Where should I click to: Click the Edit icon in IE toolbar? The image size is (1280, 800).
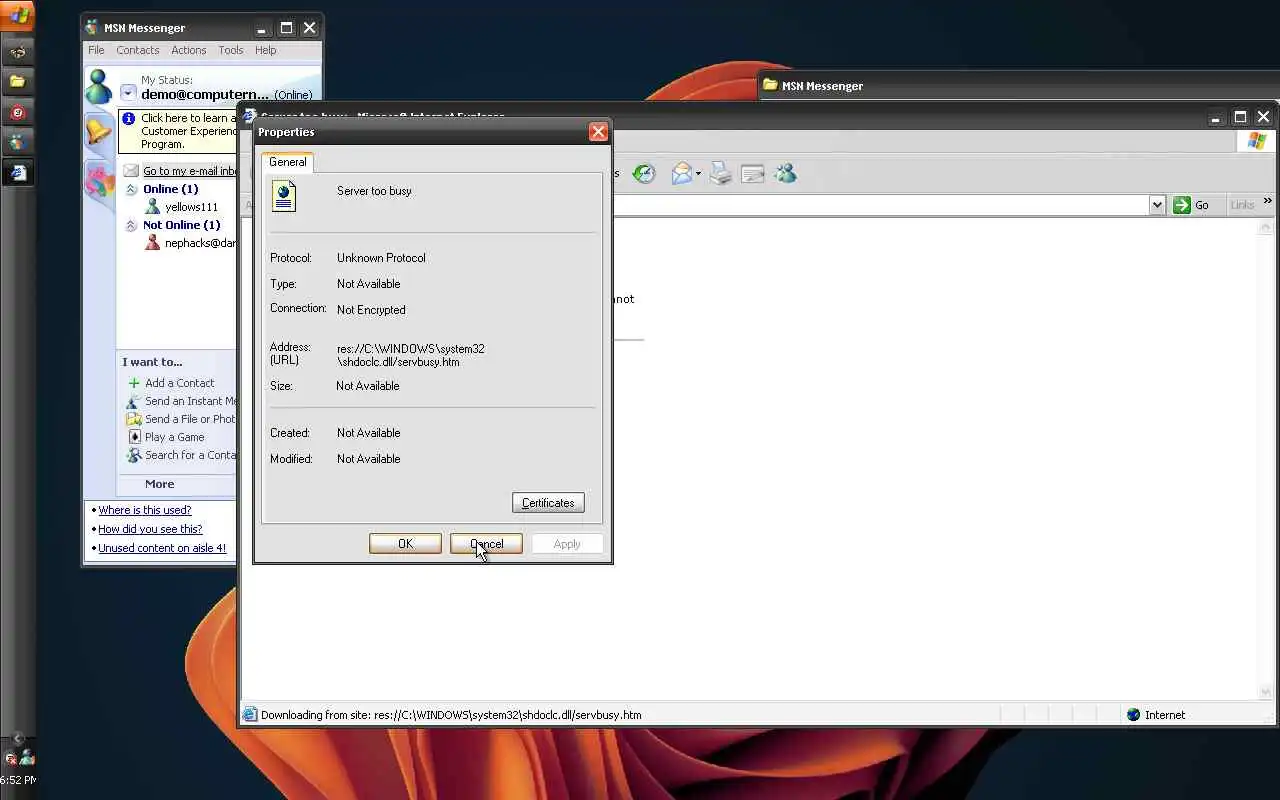click(x=753, y=174)
